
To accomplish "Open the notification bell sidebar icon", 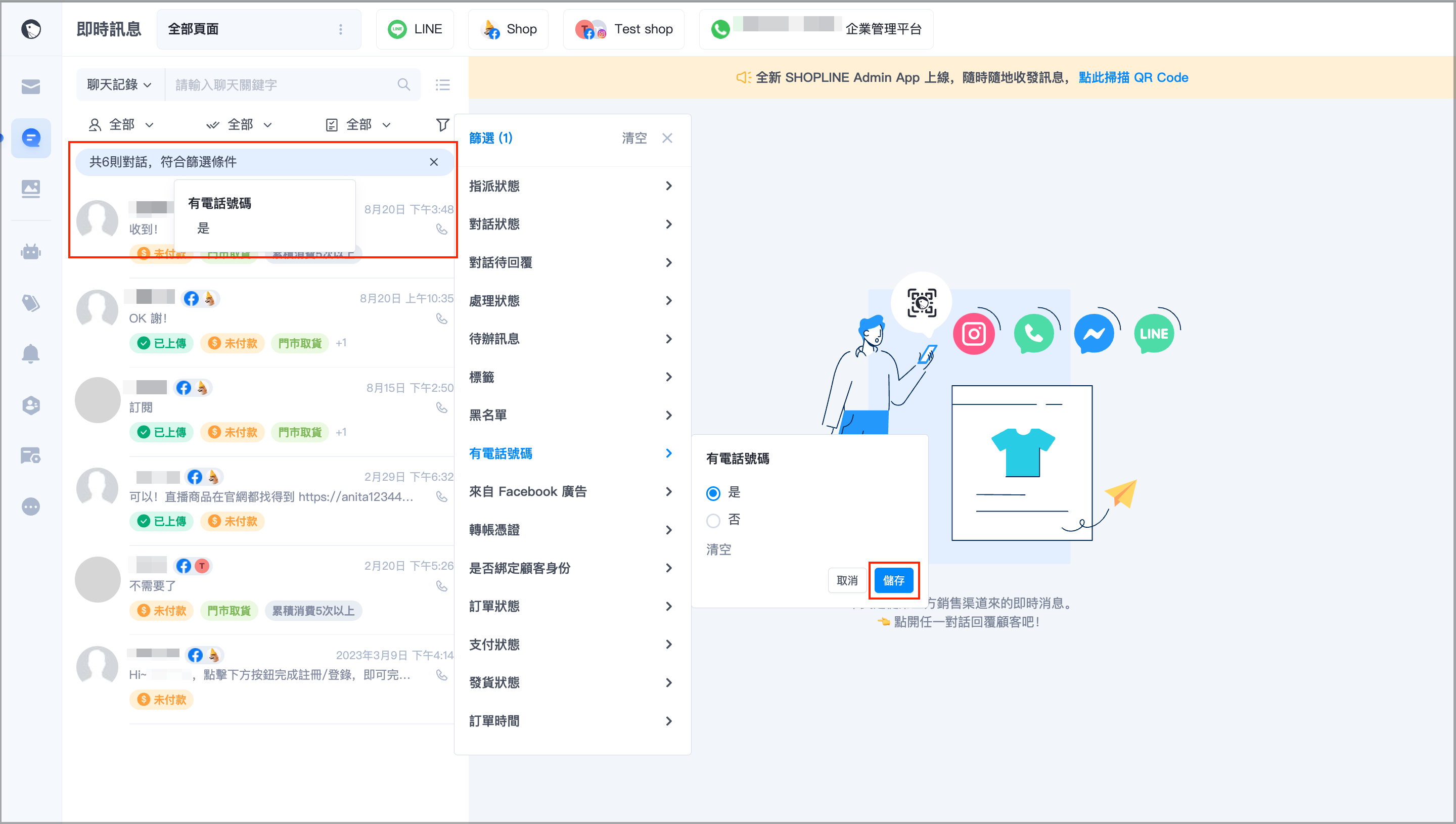I will (30, 354).
